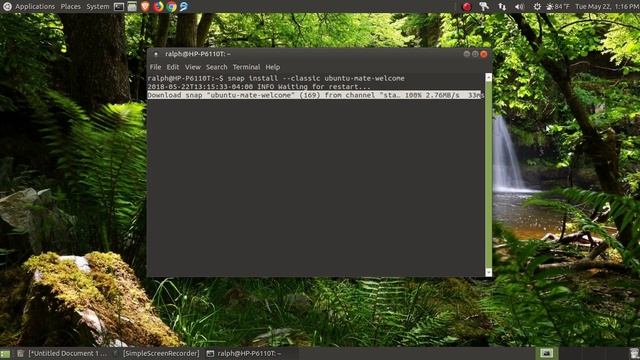Click the show desktop button in bottom panel
This screenshot has width=640, height=360.
pyautogui.click(x=5, y=353)
